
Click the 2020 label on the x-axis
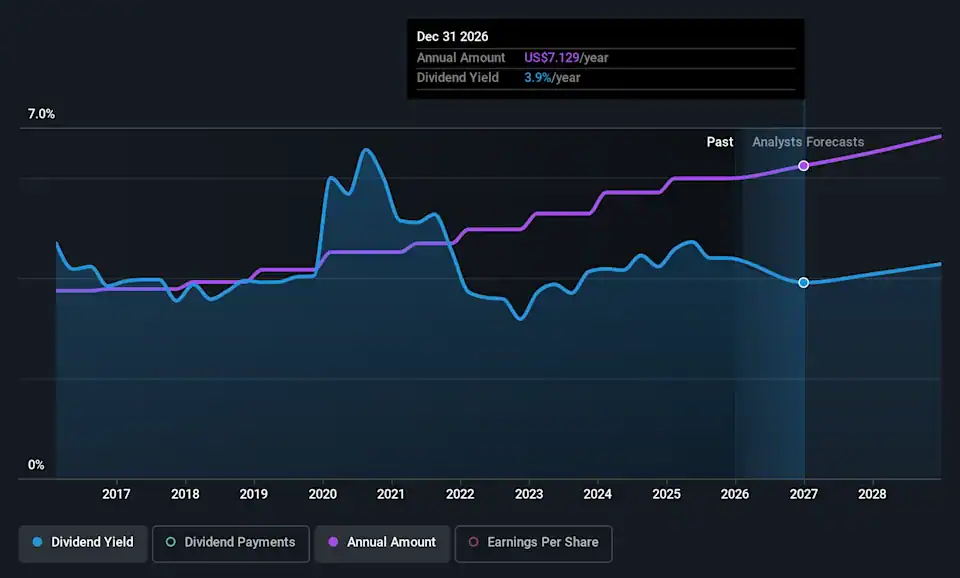[x=322, y=494]
